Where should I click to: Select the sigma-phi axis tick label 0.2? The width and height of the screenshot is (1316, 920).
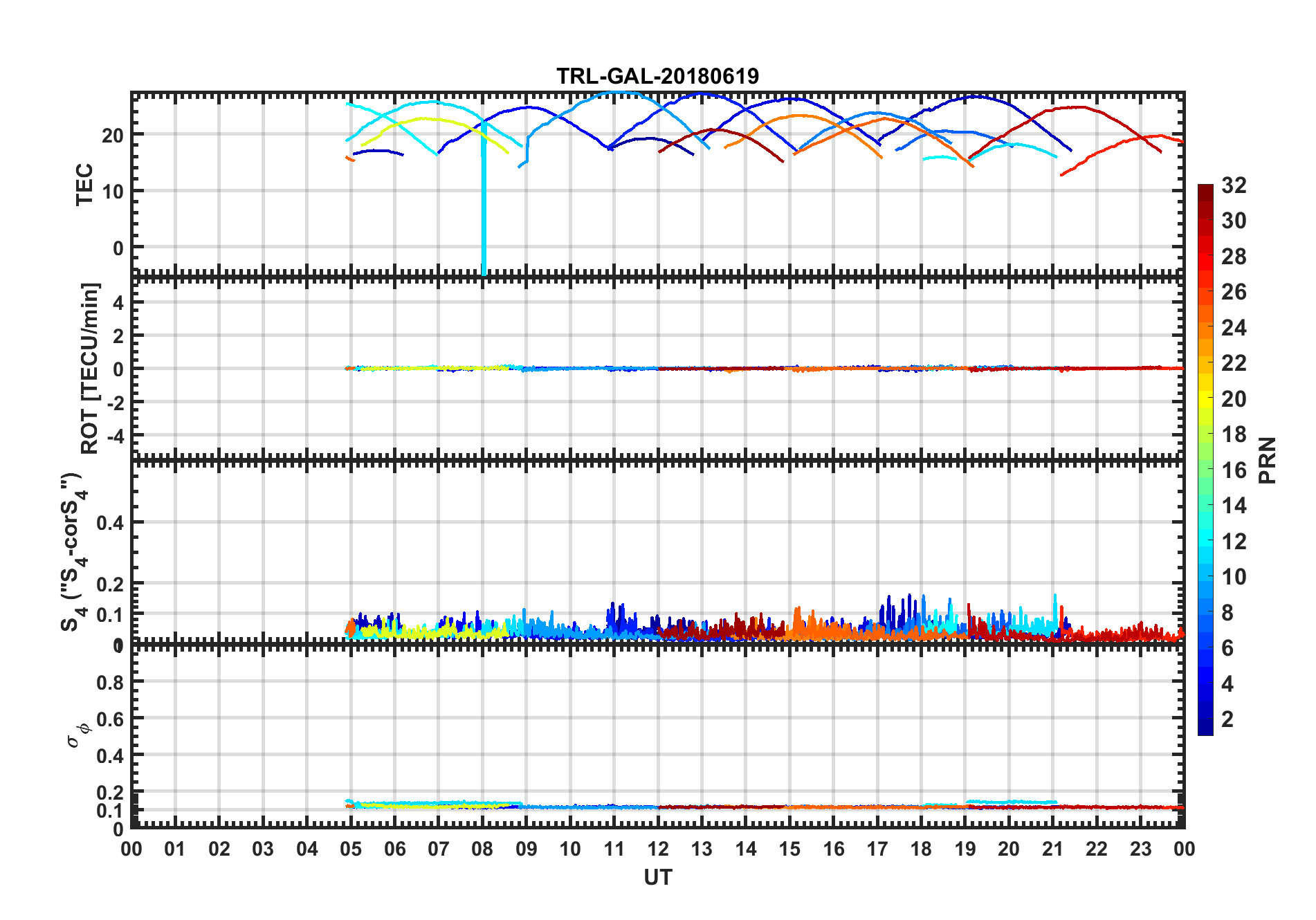point(110,793)
